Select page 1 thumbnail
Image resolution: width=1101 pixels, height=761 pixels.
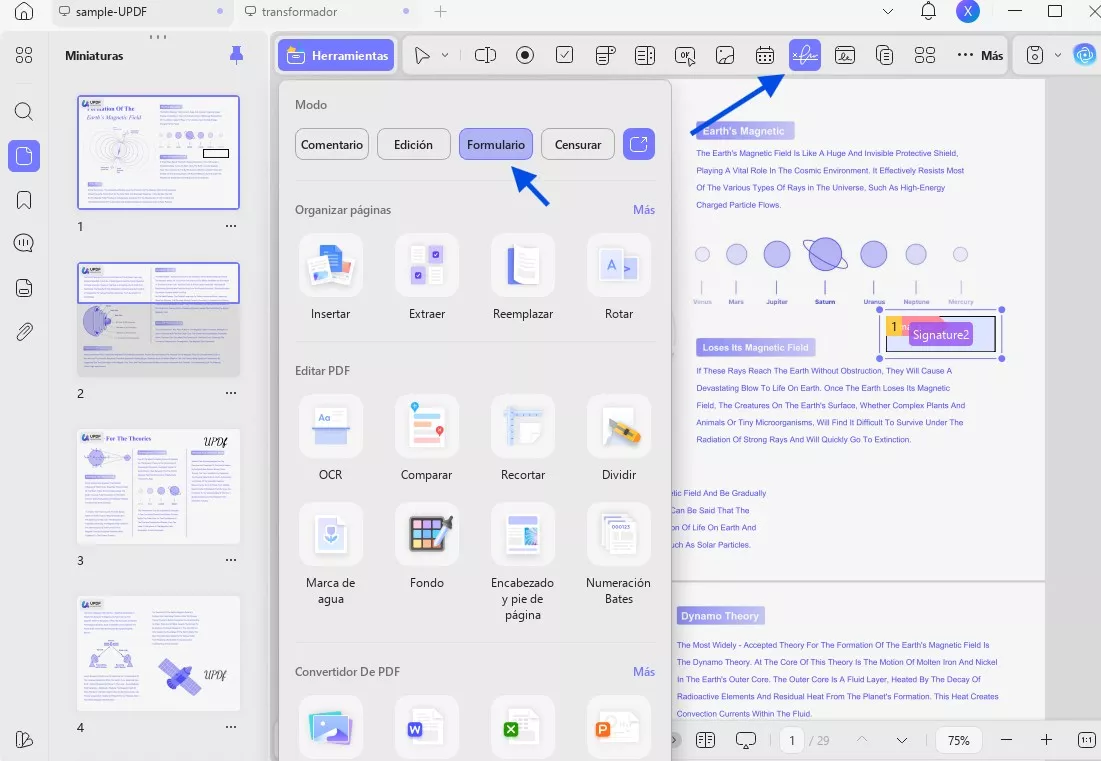click(158, 152)
